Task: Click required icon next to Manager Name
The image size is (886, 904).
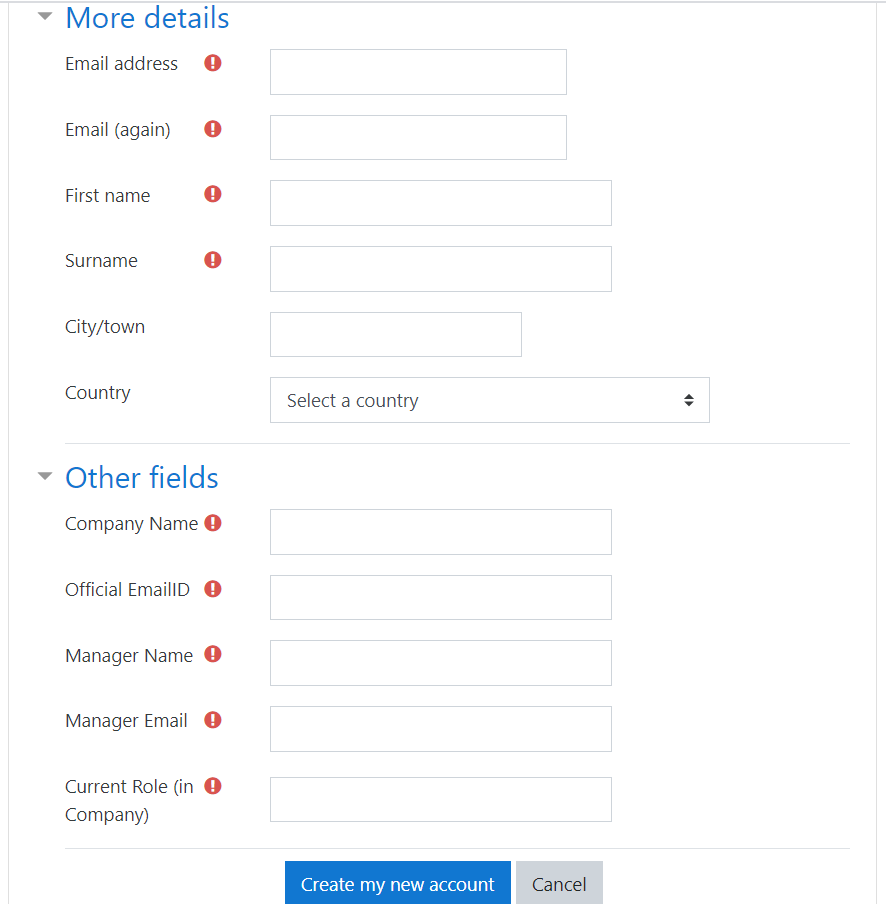Action: point(213,654)
